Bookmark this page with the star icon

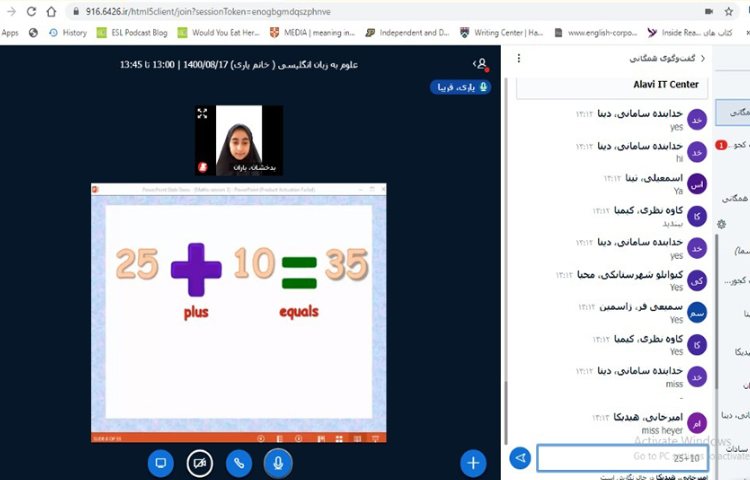728,11
